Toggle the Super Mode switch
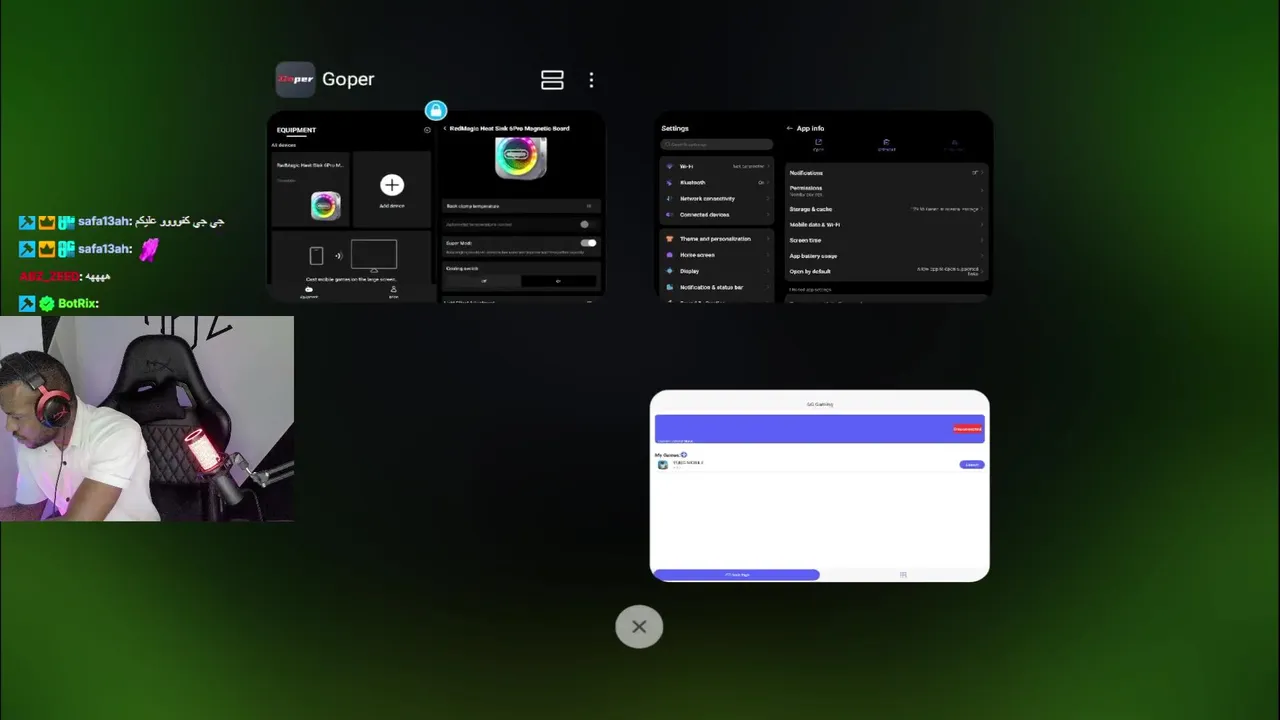The height and width of the screenshot is (720, 1280). click(588, 243)
